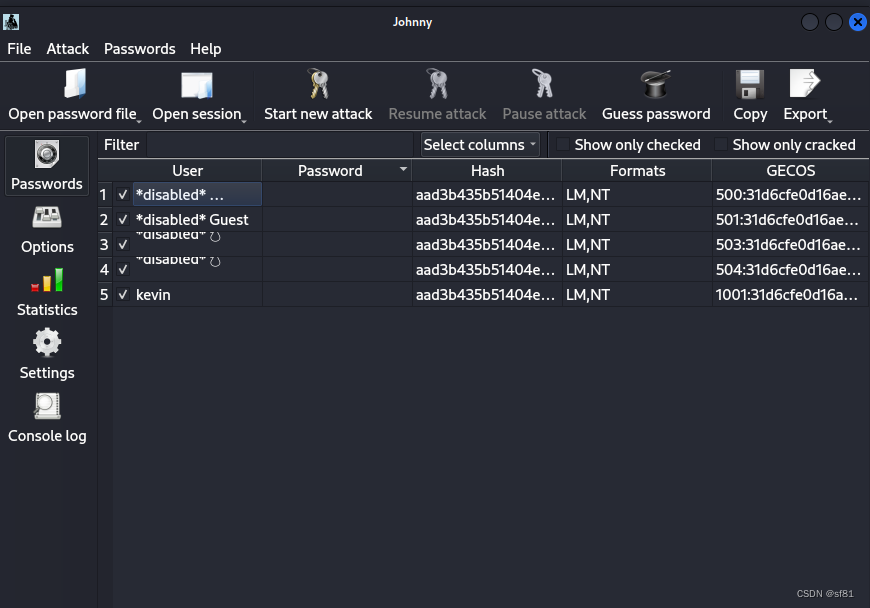Select the *disabled* Guest user cell
Image resolution: width=870 pixels, height=608 pixels.
[x=198, y=220]
